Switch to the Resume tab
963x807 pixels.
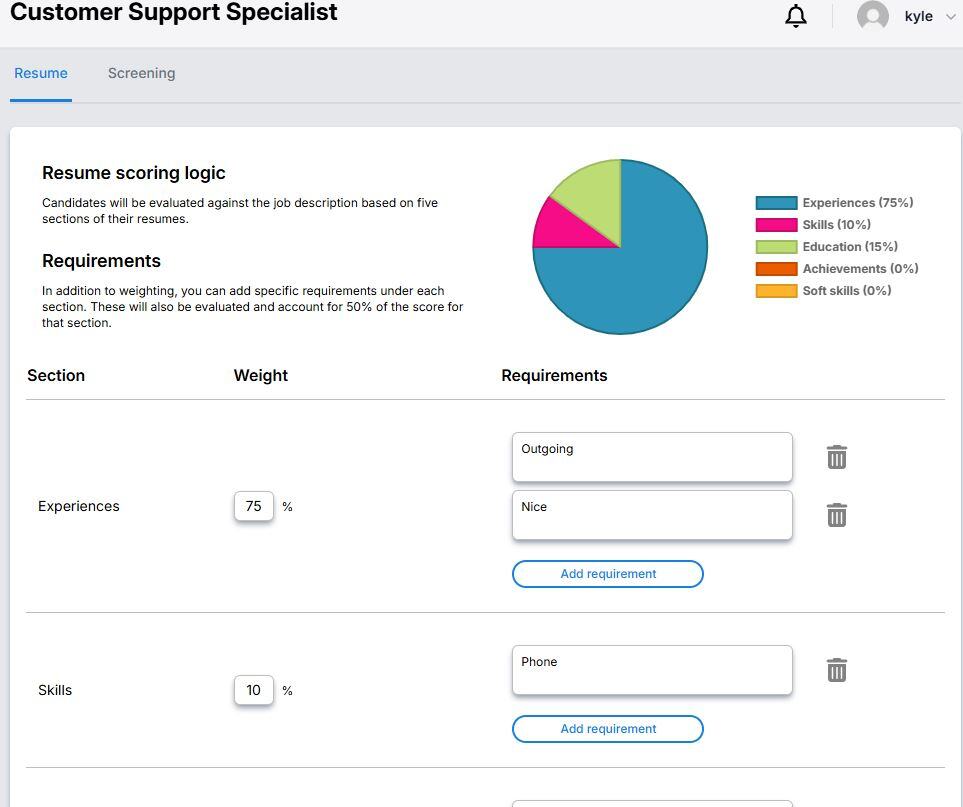[x=41, y=73]
